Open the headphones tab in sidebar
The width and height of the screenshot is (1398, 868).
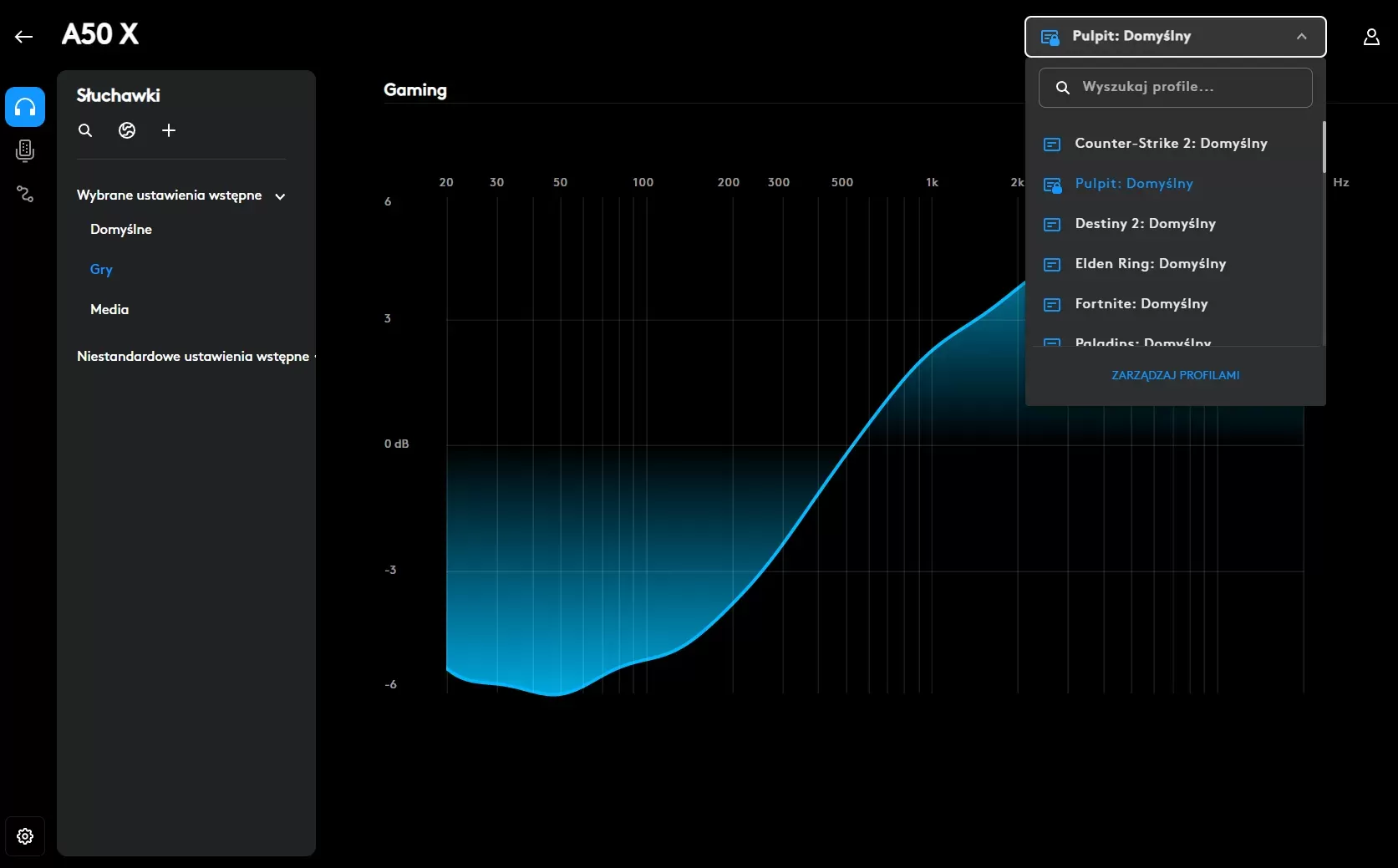[x=25, y=107]
